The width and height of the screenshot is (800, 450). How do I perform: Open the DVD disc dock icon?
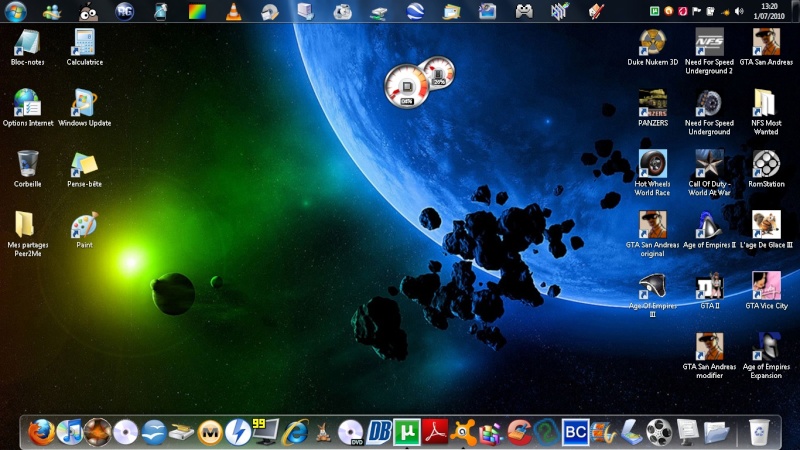pyautogui.click(x=351, y=432)
